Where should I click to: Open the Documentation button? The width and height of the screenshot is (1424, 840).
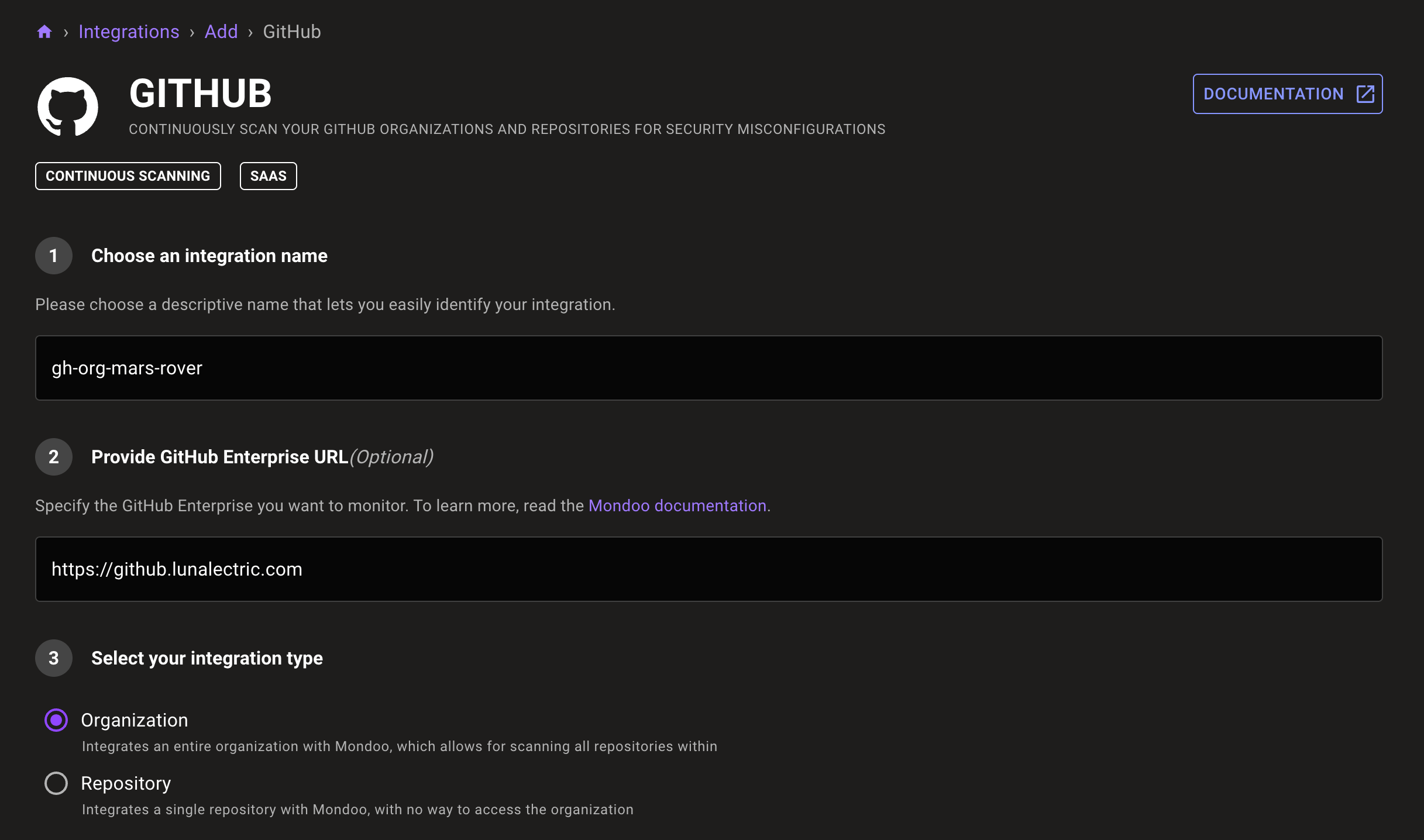pos(1273,94)
